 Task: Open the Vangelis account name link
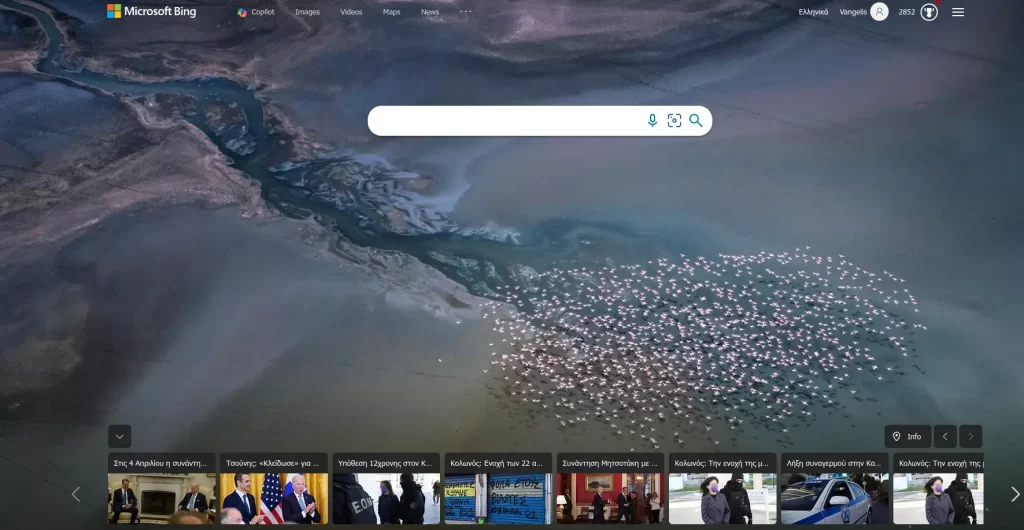pyautogui.click(x=852, y=12)
